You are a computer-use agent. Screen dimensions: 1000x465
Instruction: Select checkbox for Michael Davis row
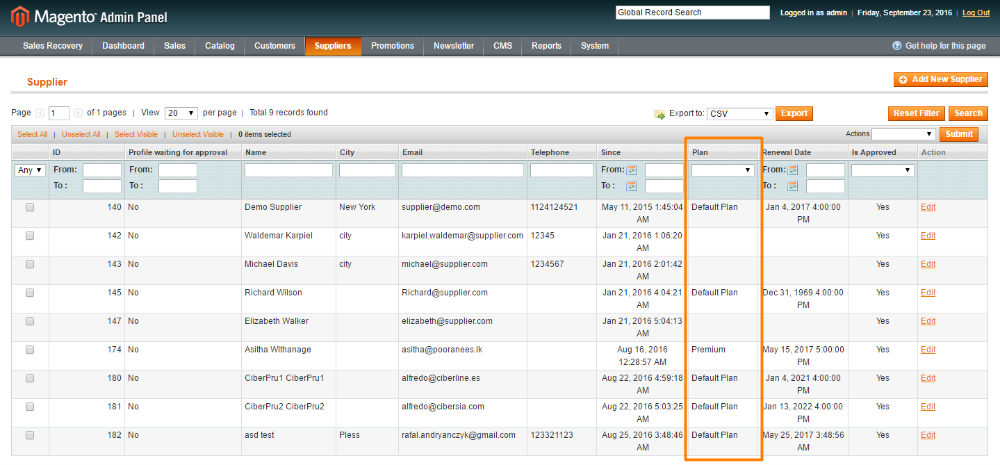click(x=29, y=264)
